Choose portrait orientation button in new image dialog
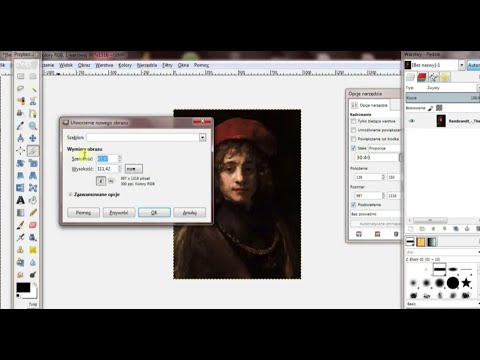The height and width of the screenshot is (360, 480). (x=101, y=181)
